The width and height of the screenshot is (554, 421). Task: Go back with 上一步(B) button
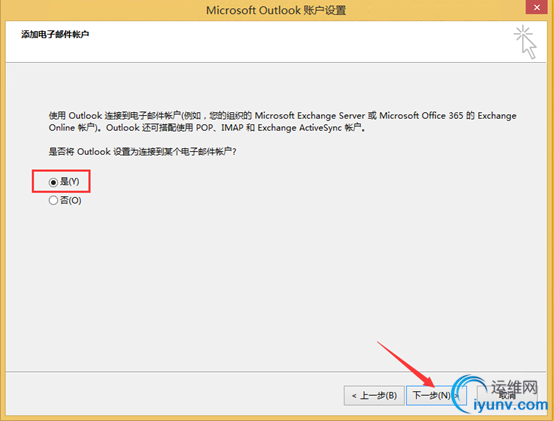[374, 395]
